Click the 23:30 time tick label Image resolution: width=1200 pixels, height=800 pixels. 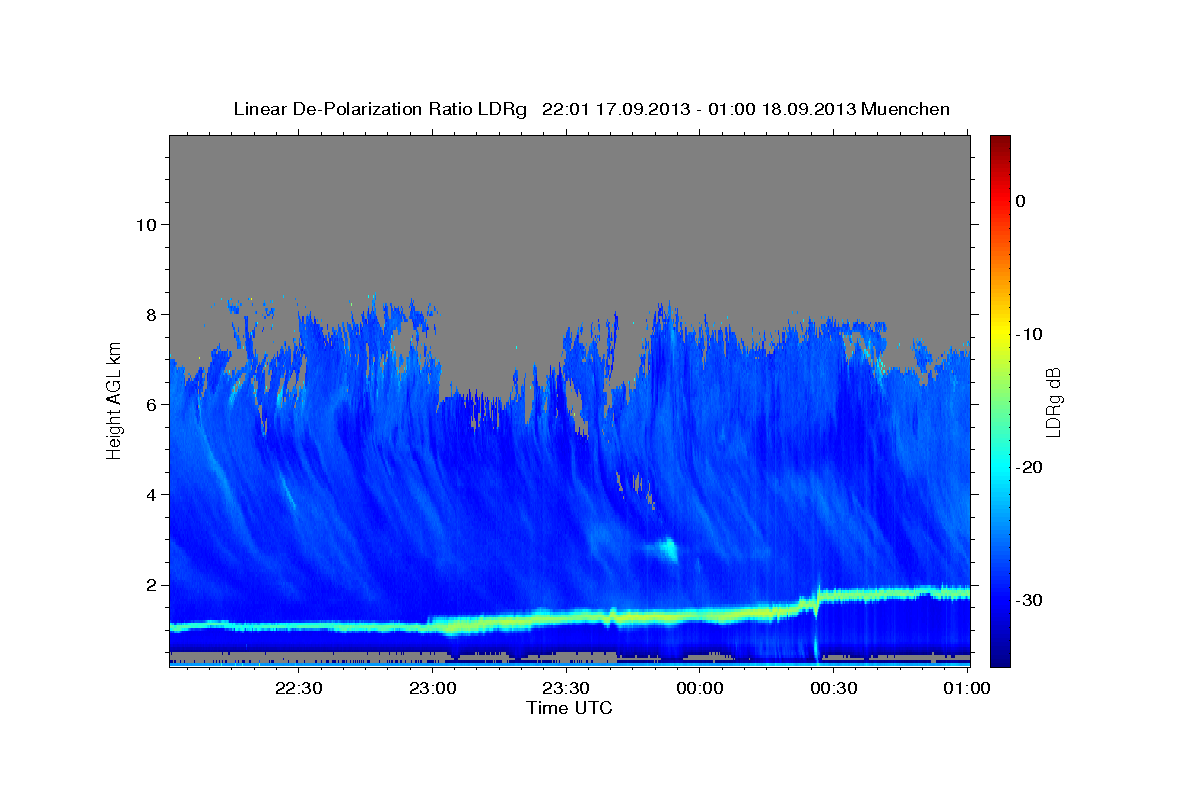567,688
